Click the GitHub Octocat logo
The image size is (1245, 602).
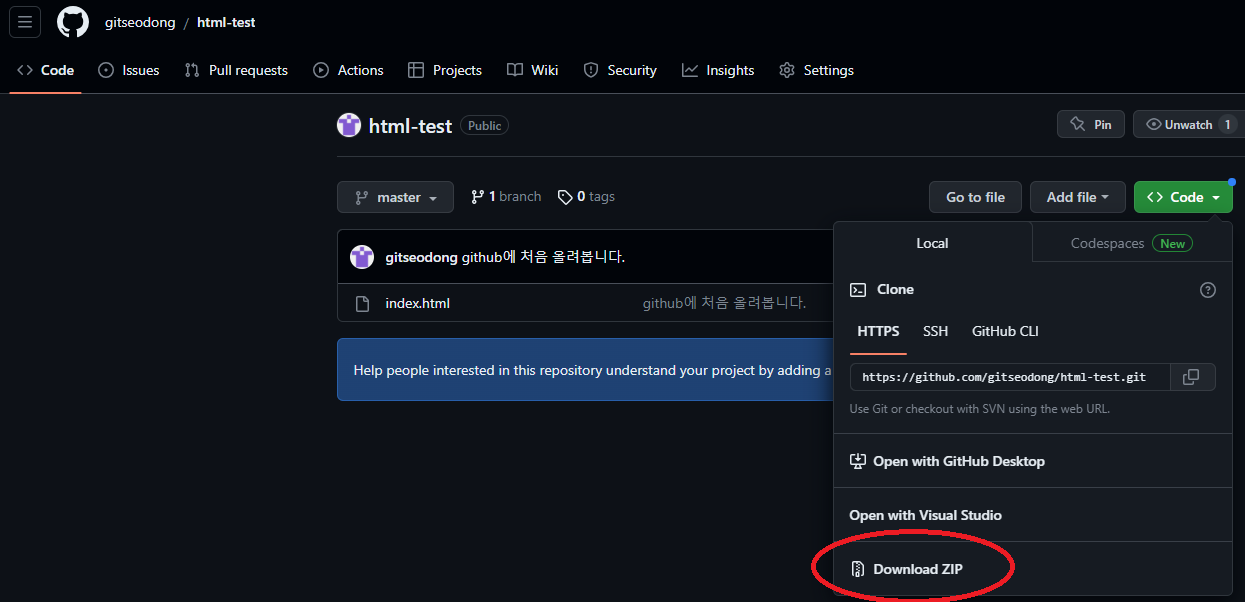(73, 22)
